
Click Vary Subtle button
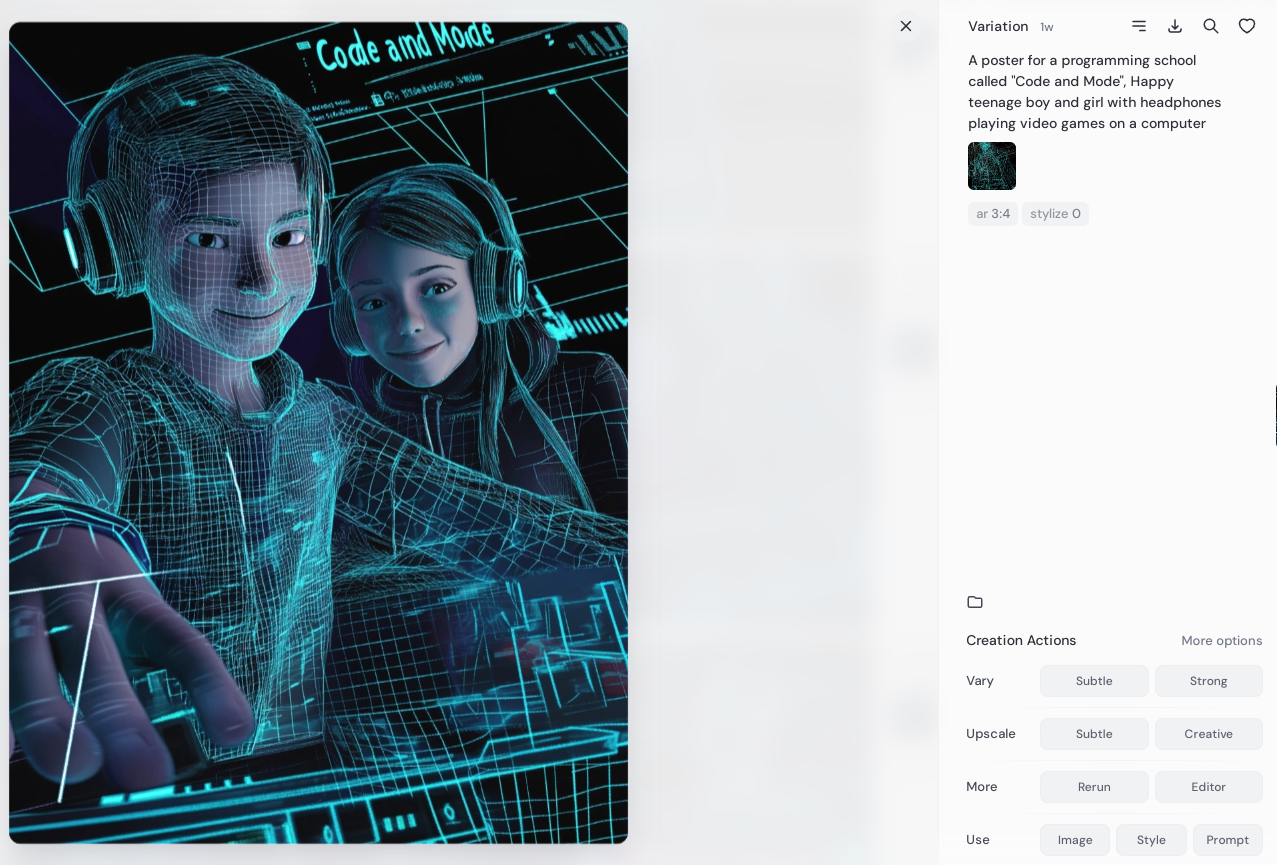click(1094, 681)
